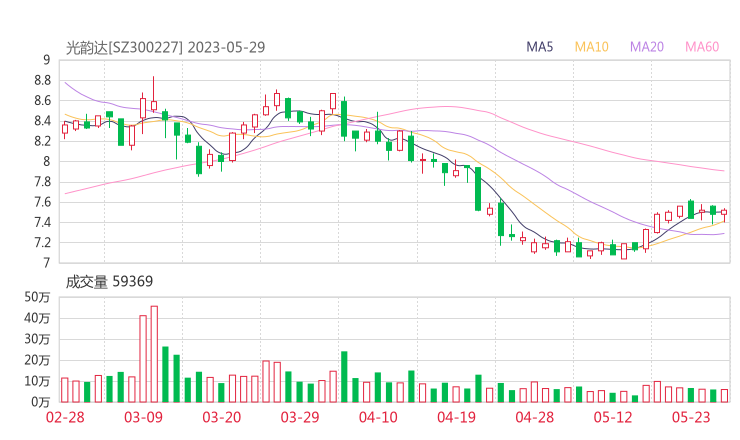This screenshot has width=740, height=440.
Task: Click the 05-12 date axis label
Action: pyautogui.click(x=613, y=417)
